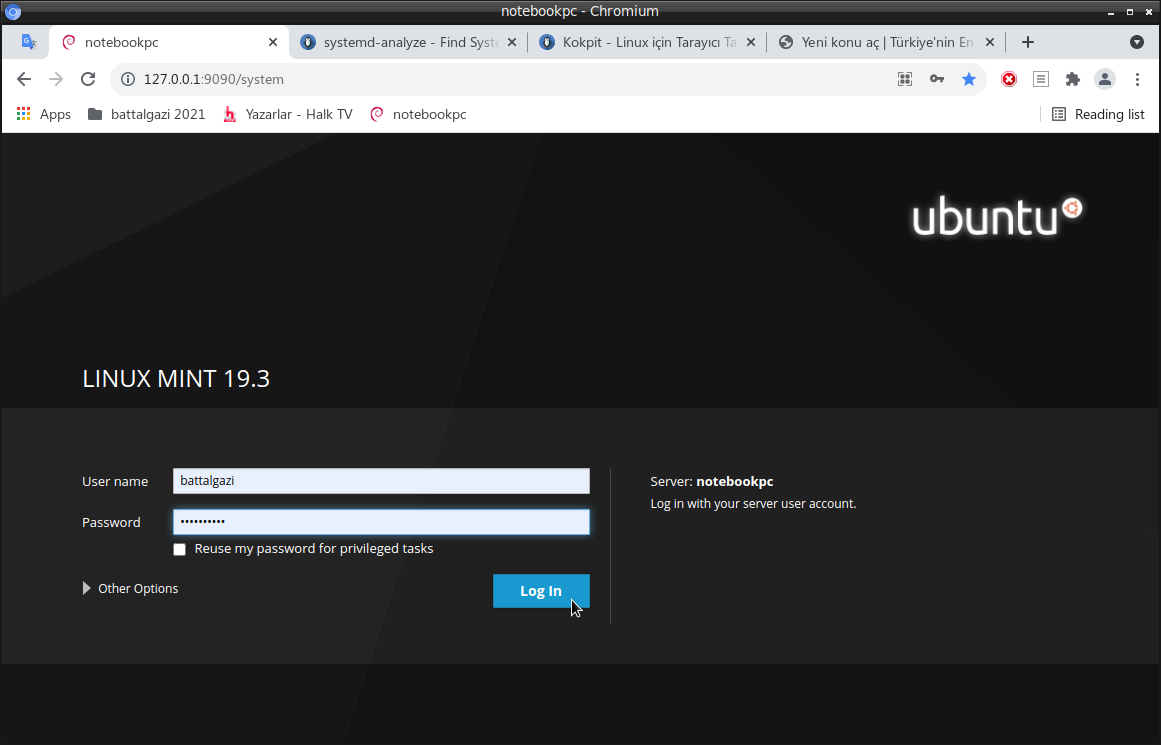Select the notebookpc tab
Viewport: 1161px width, 745px height.
pos(169,42)
